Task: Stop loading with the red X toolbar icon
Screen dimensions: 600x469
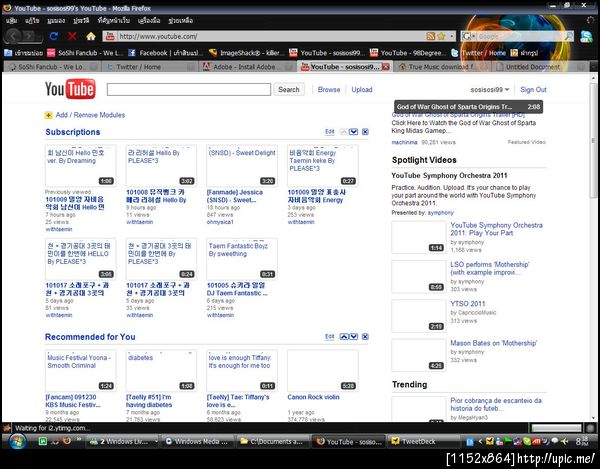Action: pyautogui.click(x=72, y=36)
